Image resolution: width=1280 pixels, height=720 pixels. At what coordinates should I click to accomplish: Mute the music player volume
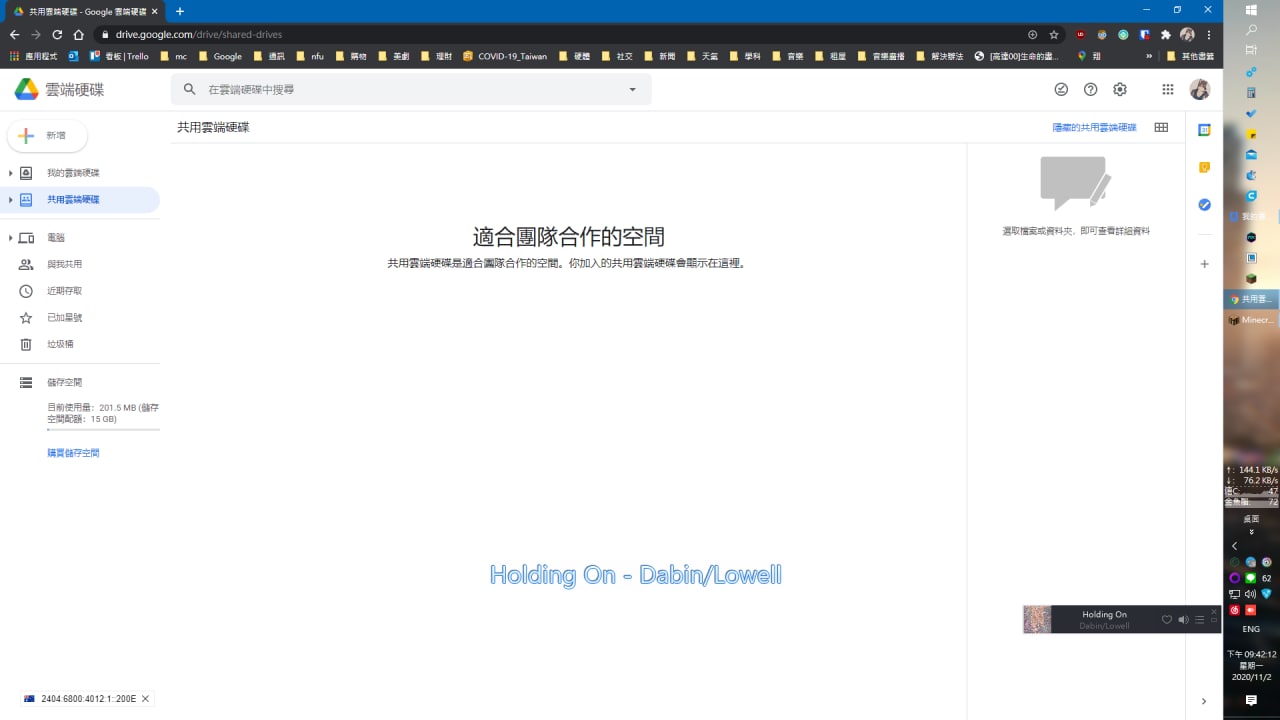click(x=1183, y=620)
